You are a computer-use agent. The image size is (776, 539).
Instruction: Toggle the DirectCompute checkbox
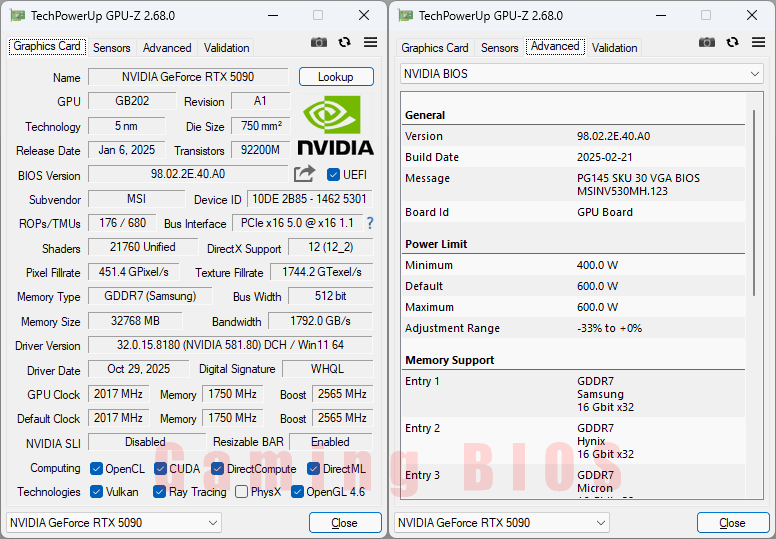pyautogui.click(x=217, y=469)
